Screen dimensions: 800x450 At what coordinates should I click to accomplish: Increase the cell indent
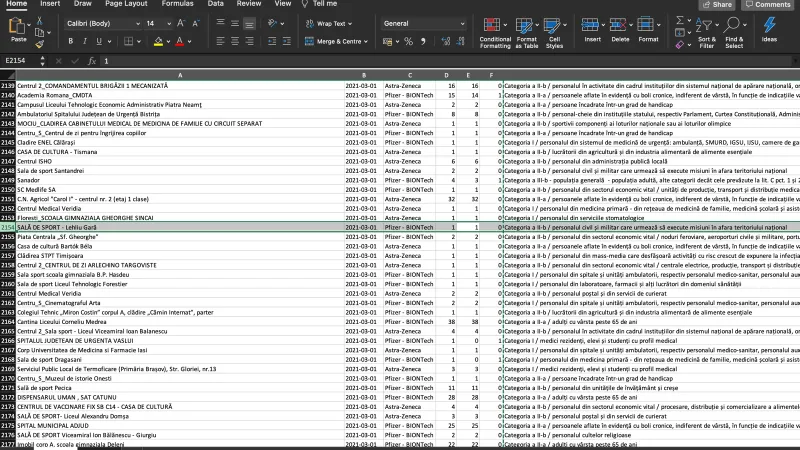point(287,41)
